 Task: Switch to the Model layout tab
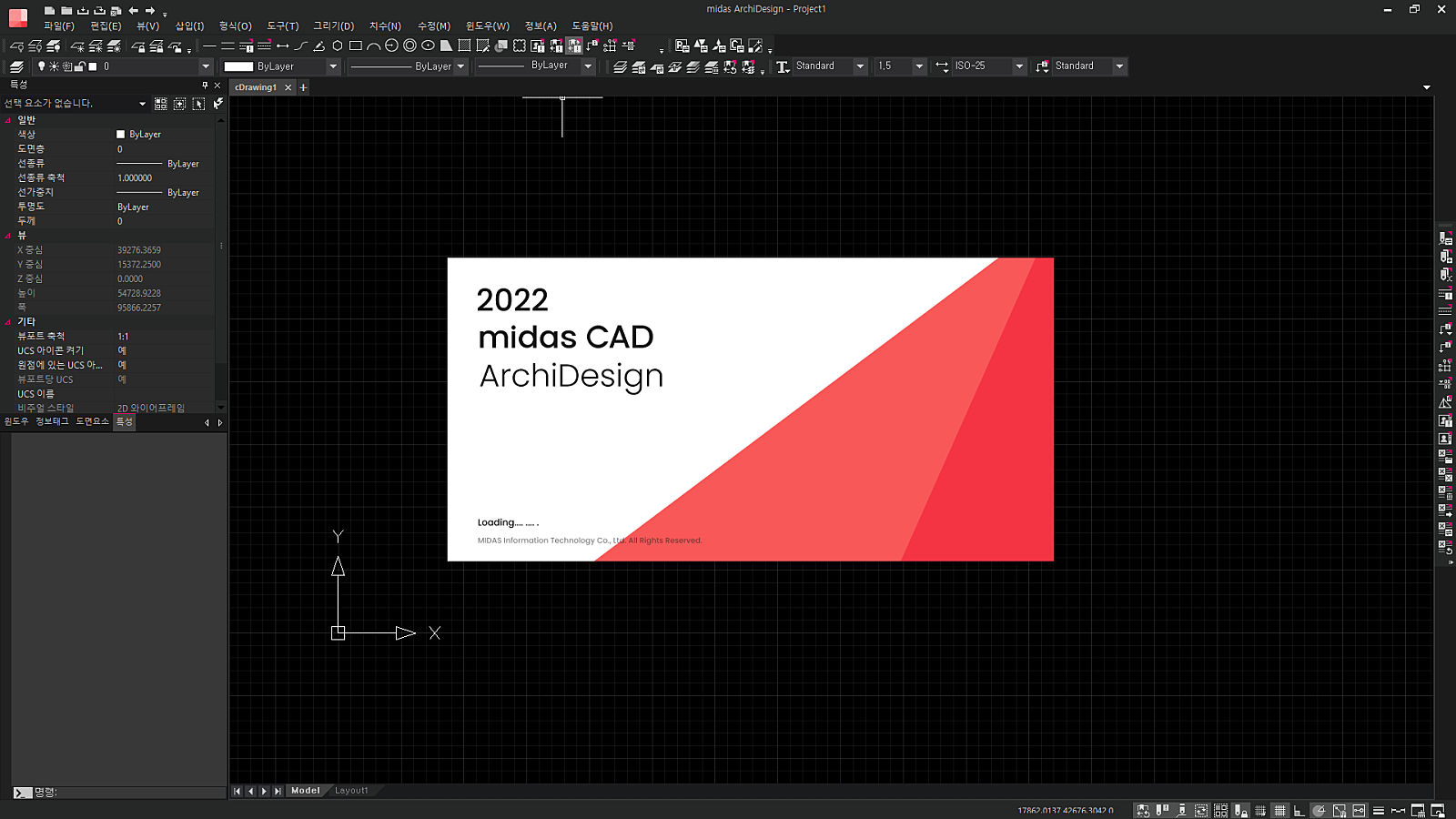[306, 791]
